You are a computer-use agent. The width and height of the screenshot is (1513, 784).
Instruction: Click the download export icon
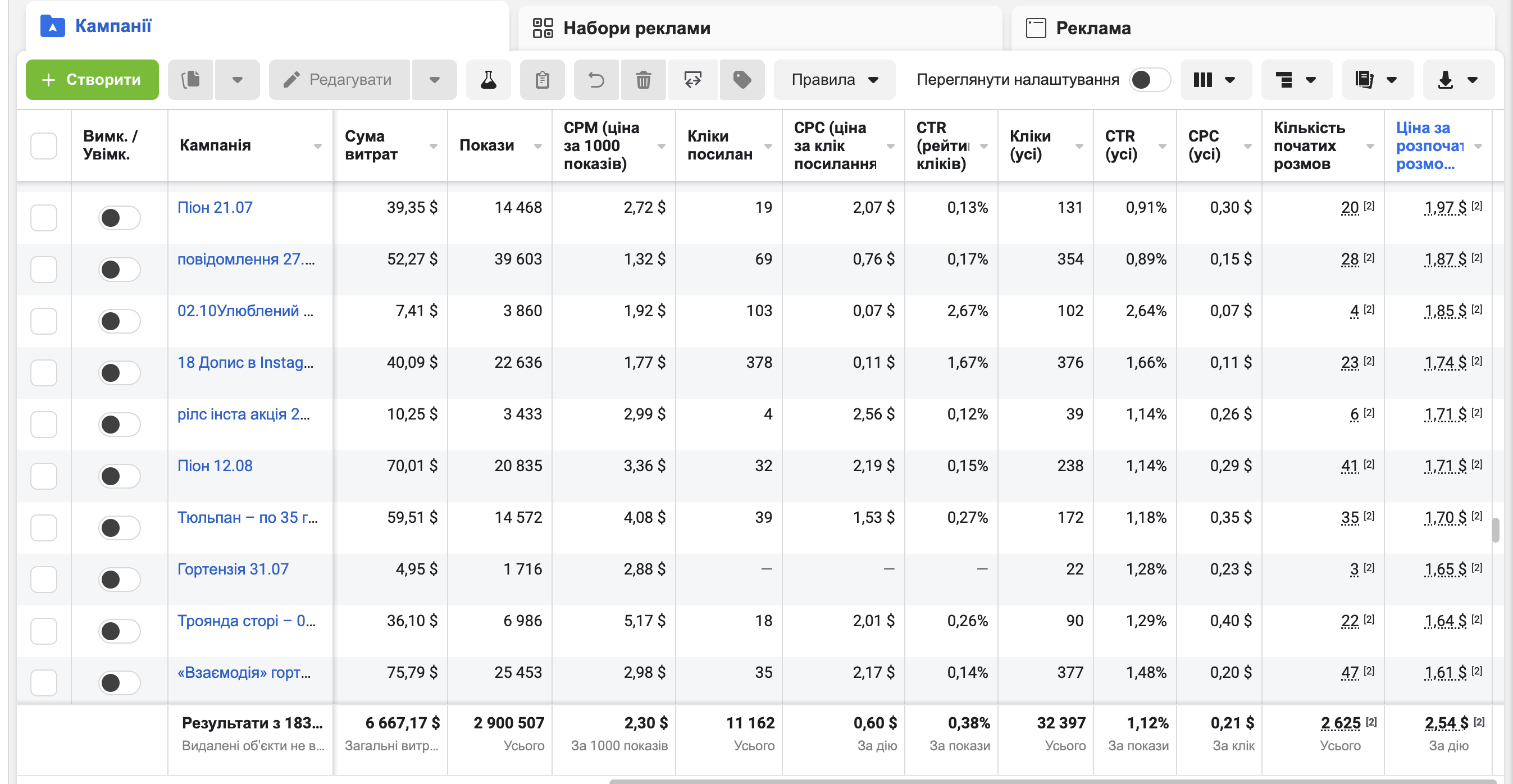tap(1446, 79)
